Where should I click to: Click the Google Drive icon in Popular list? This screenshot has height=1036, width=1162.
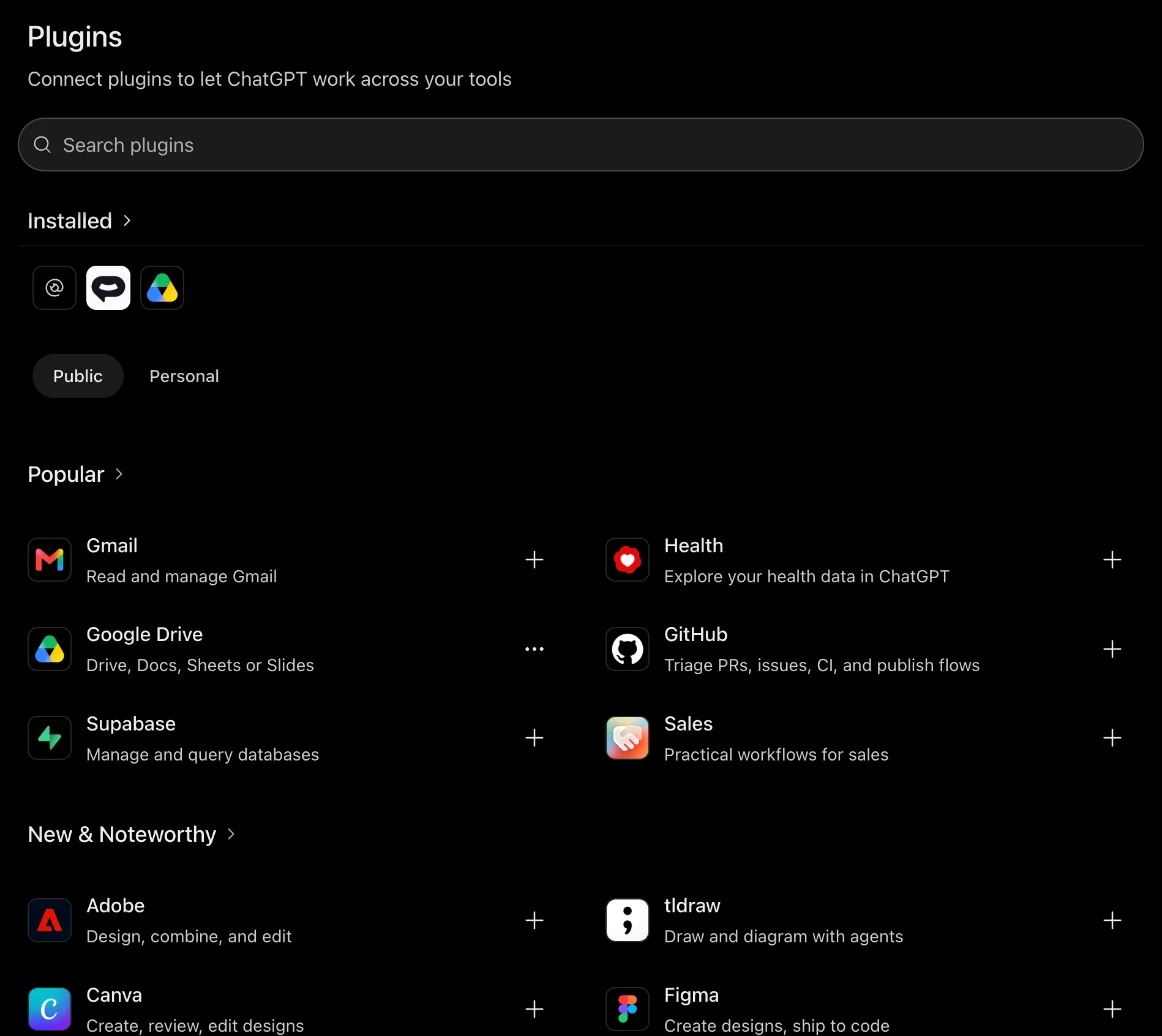[x=50, y=649]
